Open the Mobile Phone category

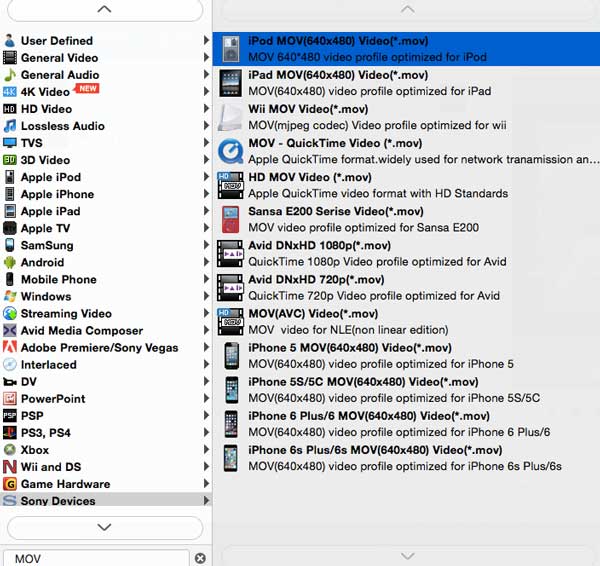[x=106, y=279]
